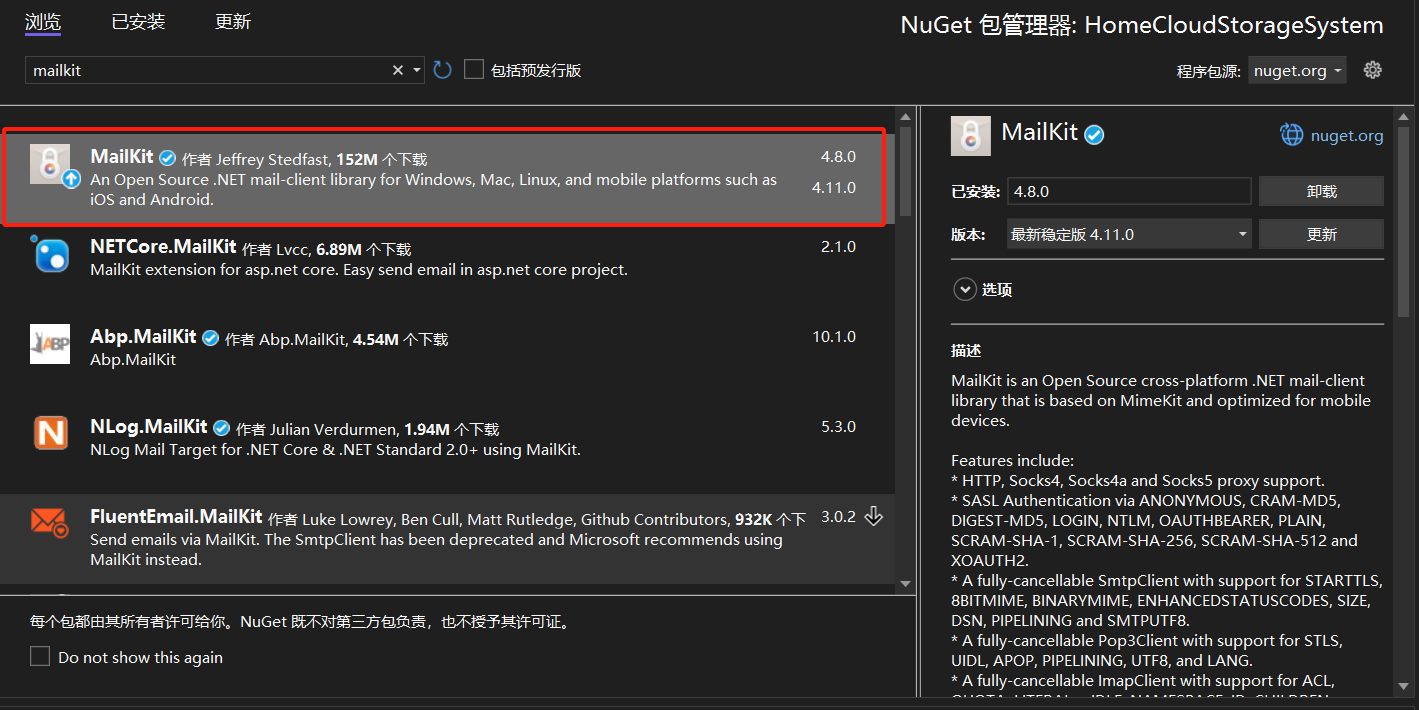The width and height of the screenshot is (1419, 710).
Task: Click the installed version 4.8.0 field
Action: 1127,191
